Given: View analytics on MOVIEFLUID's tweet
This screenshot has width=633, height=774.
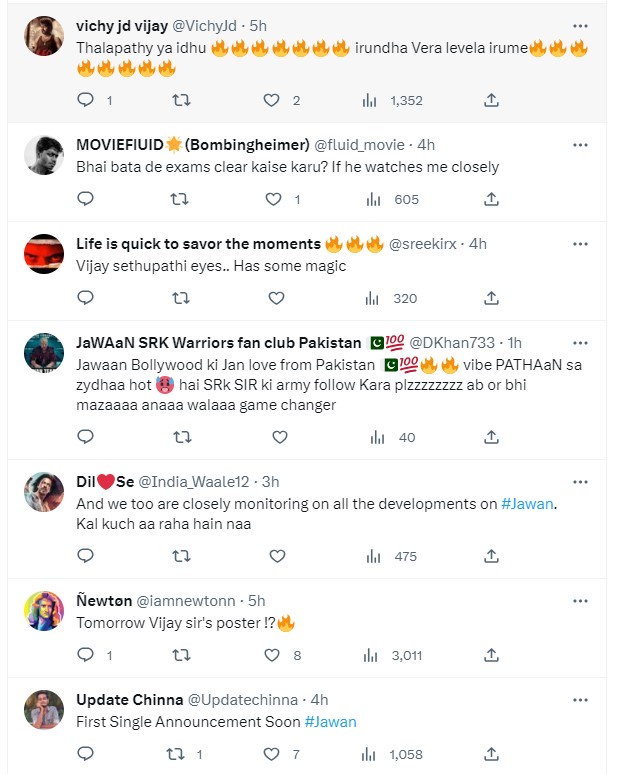Looking at the screenshot, I should (373, 199).
